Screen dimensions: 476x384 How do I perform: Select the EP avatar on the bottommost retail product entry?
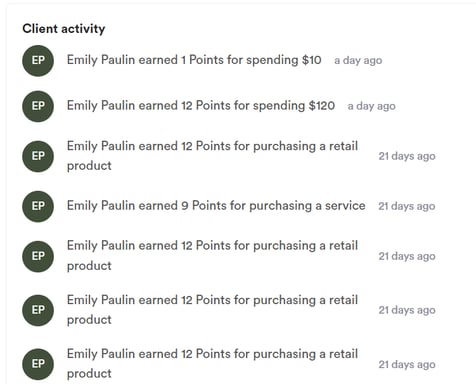point(38,364)
